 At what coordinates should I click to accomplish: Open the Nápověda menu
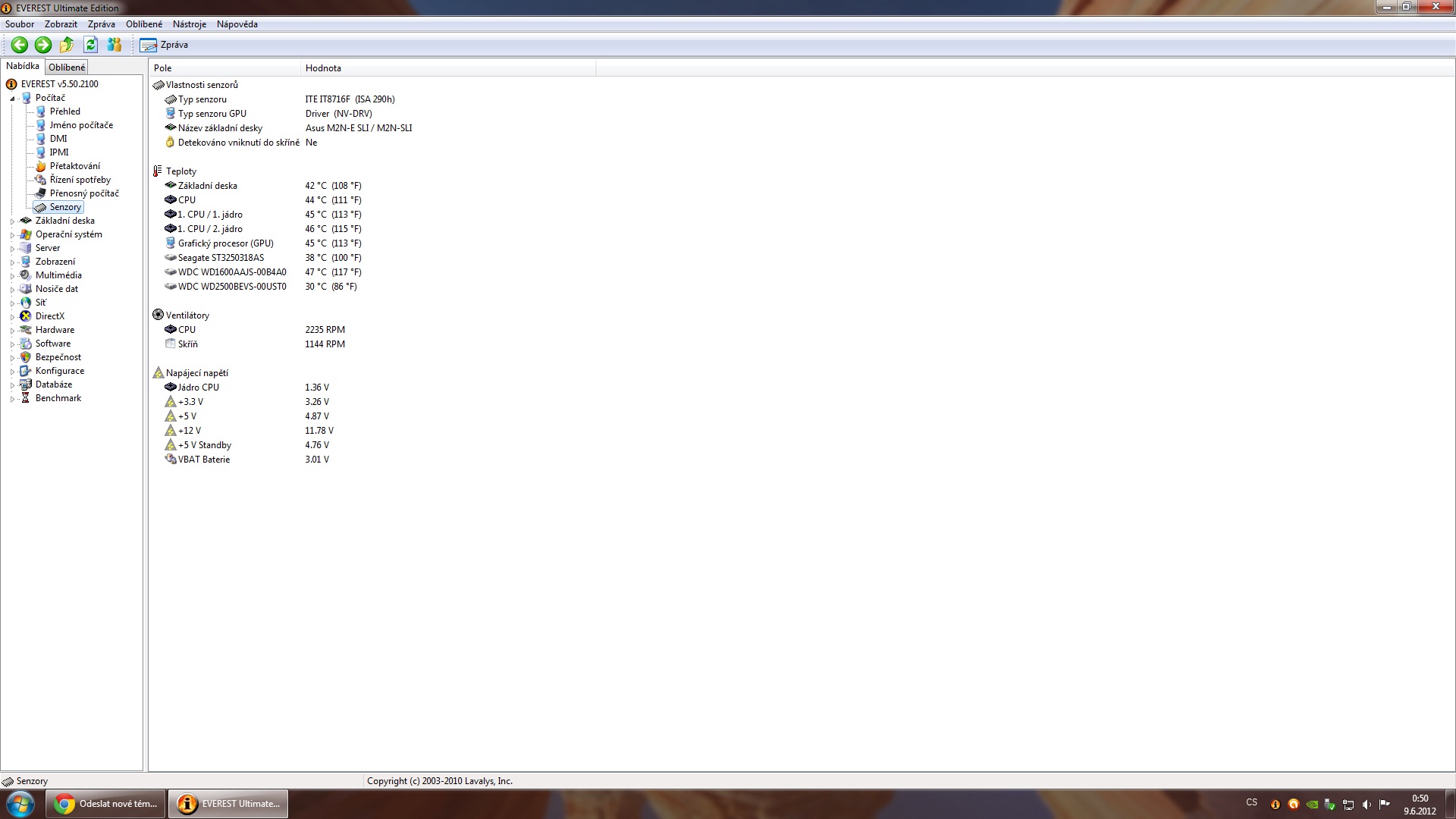click(x=237, y=24)
